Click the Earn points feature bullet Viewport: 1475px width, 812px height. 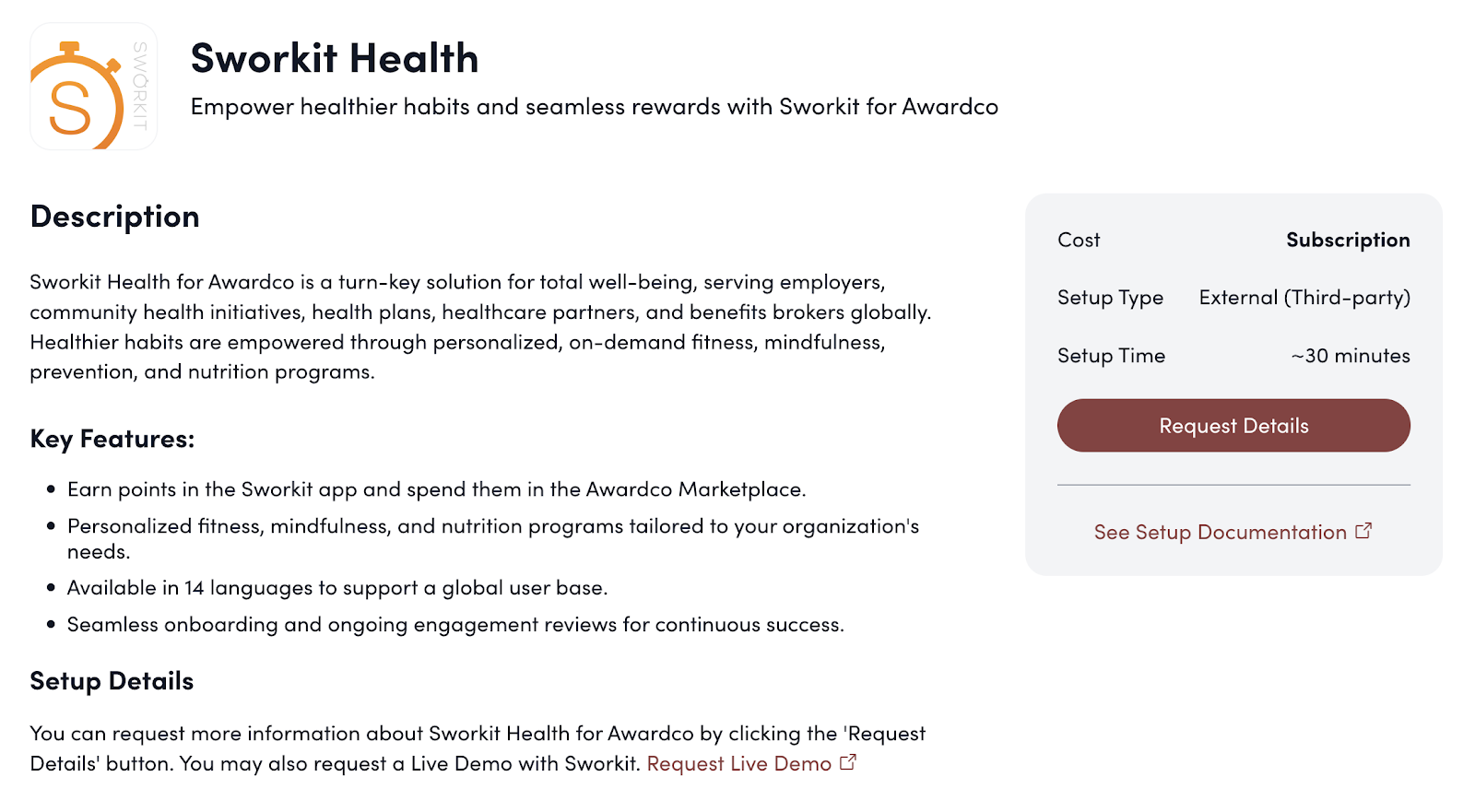tap(436, 489)
